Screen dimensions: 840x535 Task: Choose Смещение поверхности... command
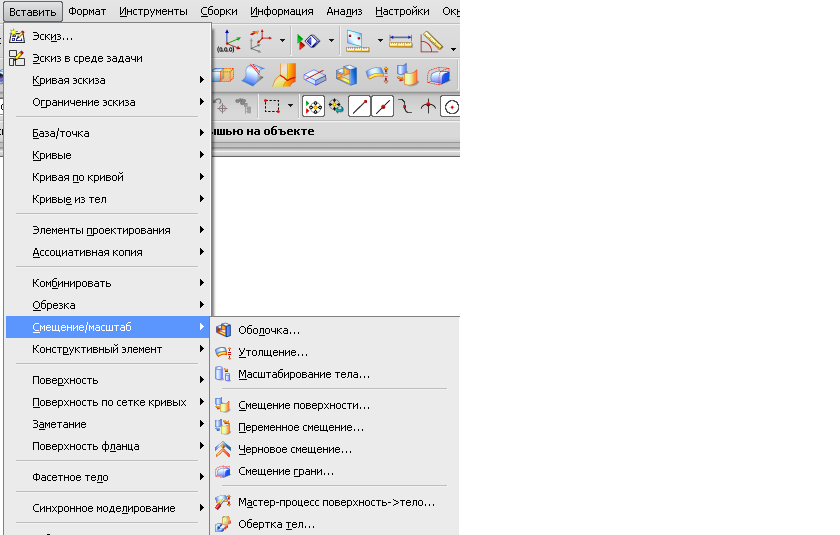coord(335,405)
